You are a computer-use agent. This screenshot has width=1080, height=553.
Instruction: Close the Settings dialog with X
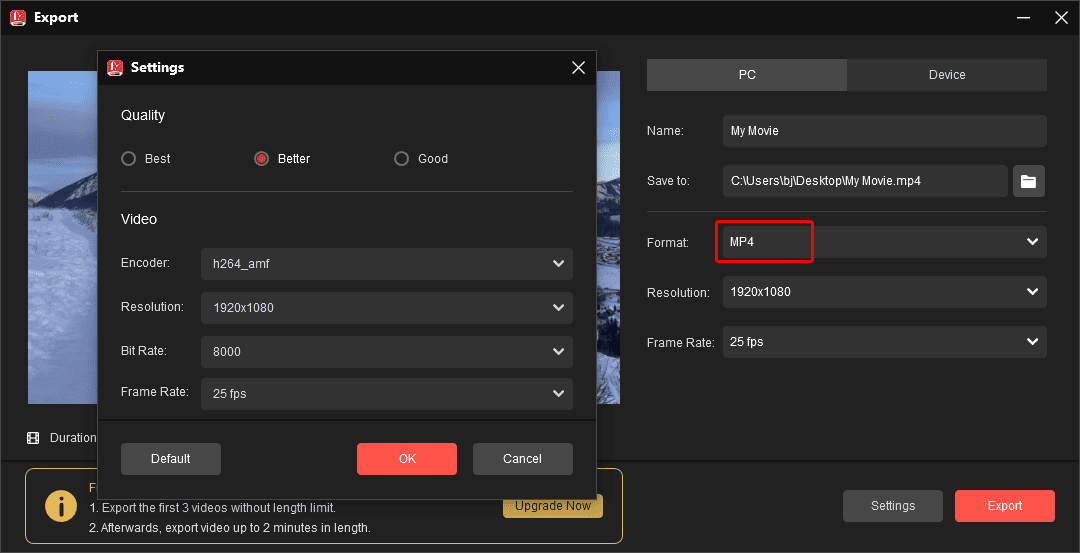pos(579,67)
